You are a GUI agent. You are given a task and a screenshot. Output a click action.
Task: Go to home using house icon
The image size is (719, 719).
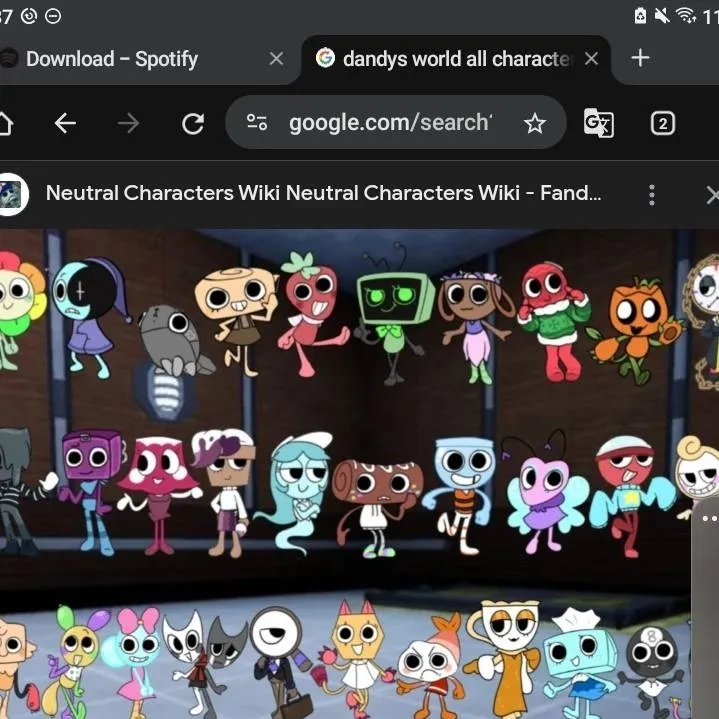[5, 123]
